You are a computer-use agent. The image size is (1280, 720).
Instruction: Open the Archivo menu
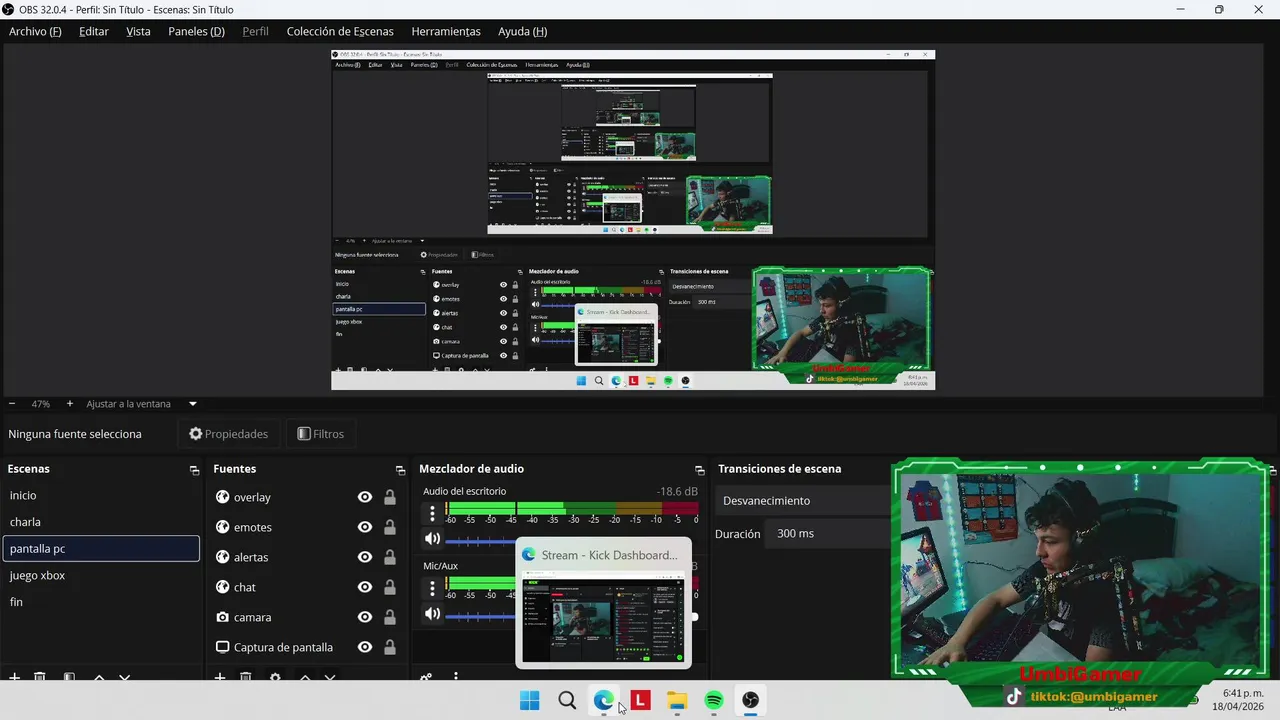(35, 31)
